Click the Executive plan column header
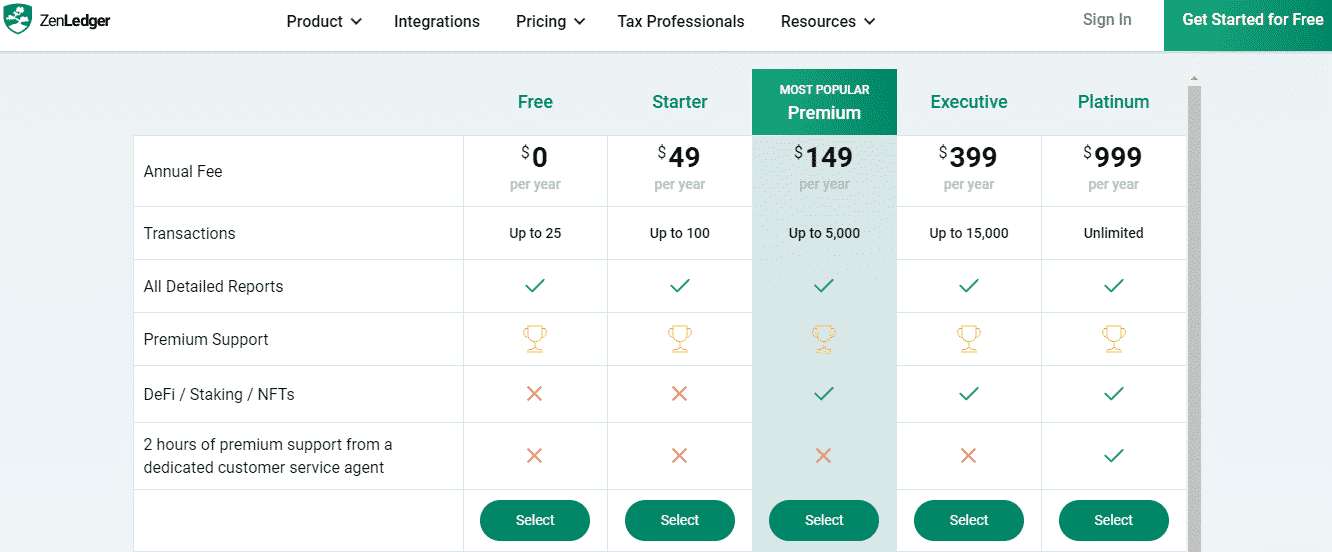Viewport: 1332px width, 552px height. (969, 102)
